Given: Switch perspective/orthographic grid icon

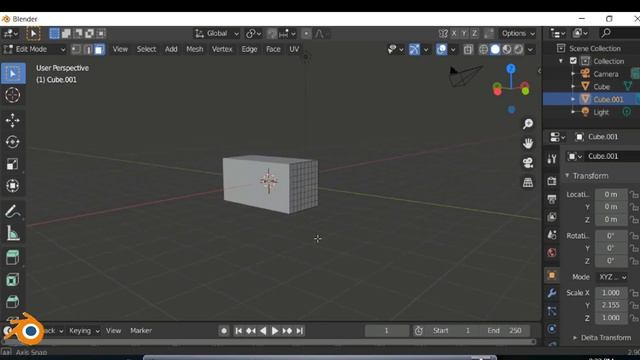Looking at the screenshot, I should click(x=528, y=182).
